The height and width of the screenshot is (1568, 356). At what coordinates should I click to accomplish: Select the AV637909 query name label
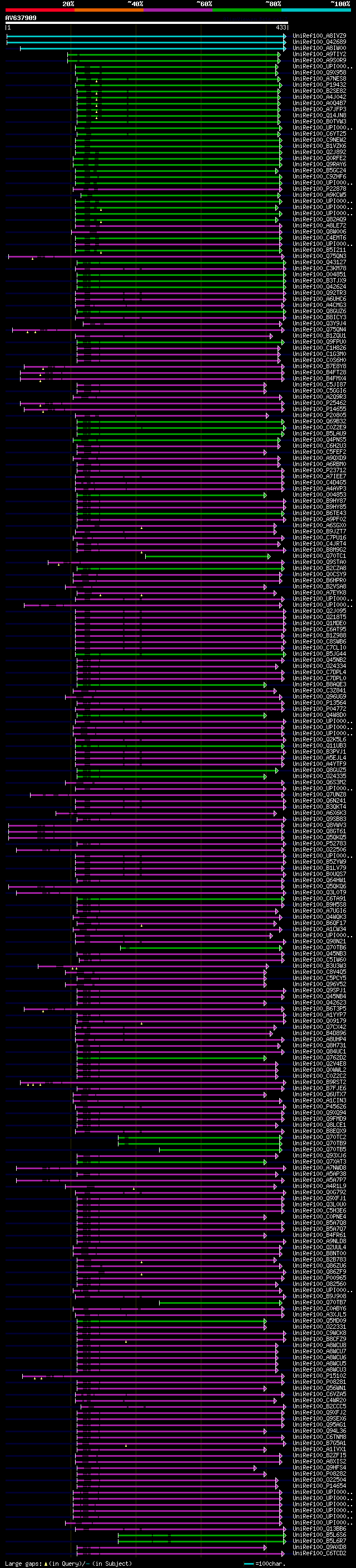pos(21,18)
